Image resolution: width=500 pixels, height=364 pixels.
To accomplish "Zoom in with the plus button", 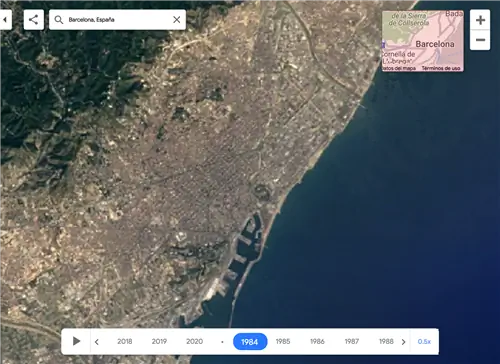I will click(480, 20).
